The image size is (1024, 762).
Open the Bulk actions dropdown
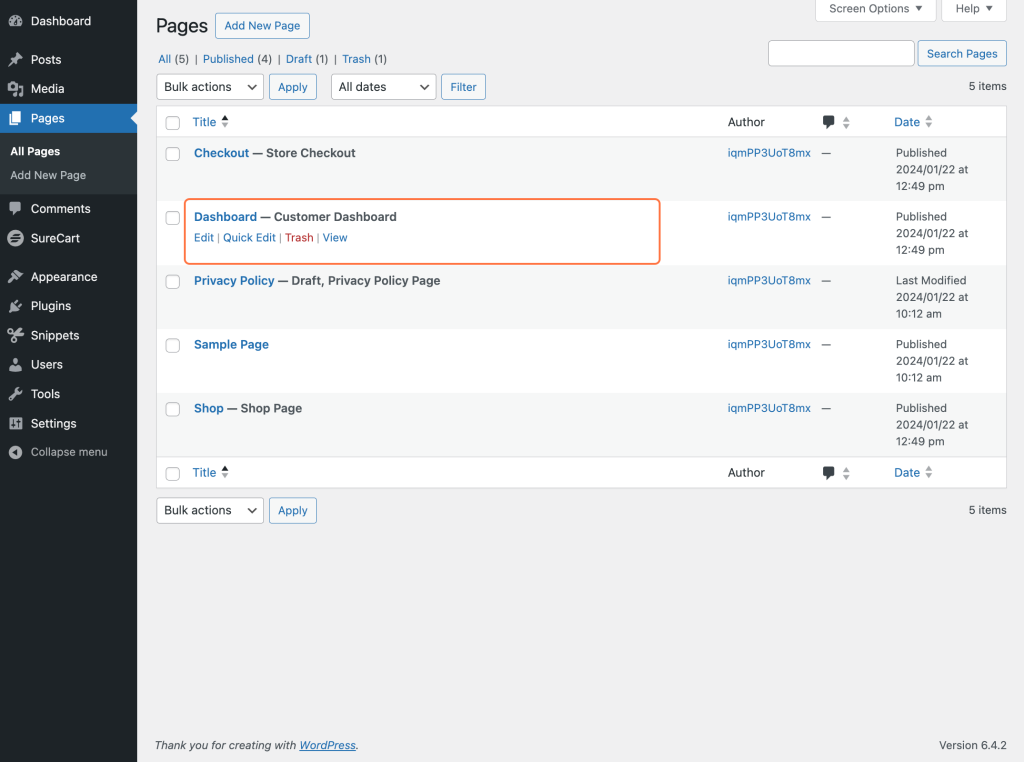point(209,86)
